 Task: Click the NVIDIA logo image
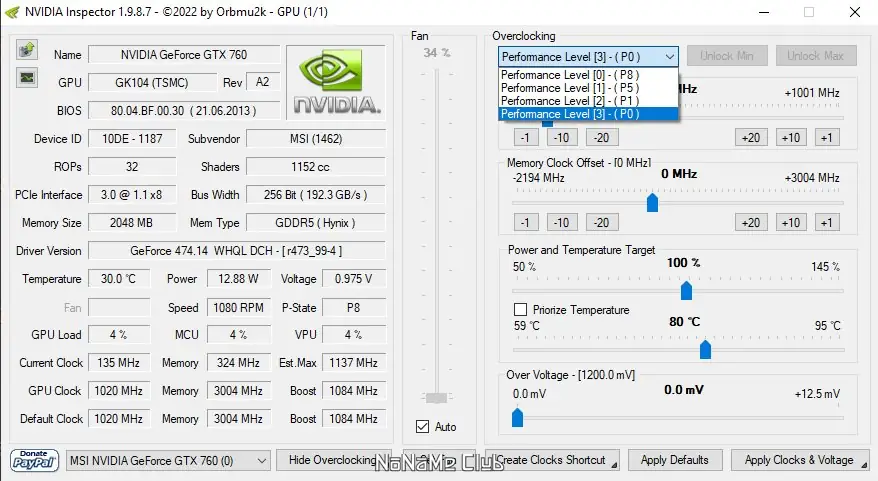click(336, 82)
